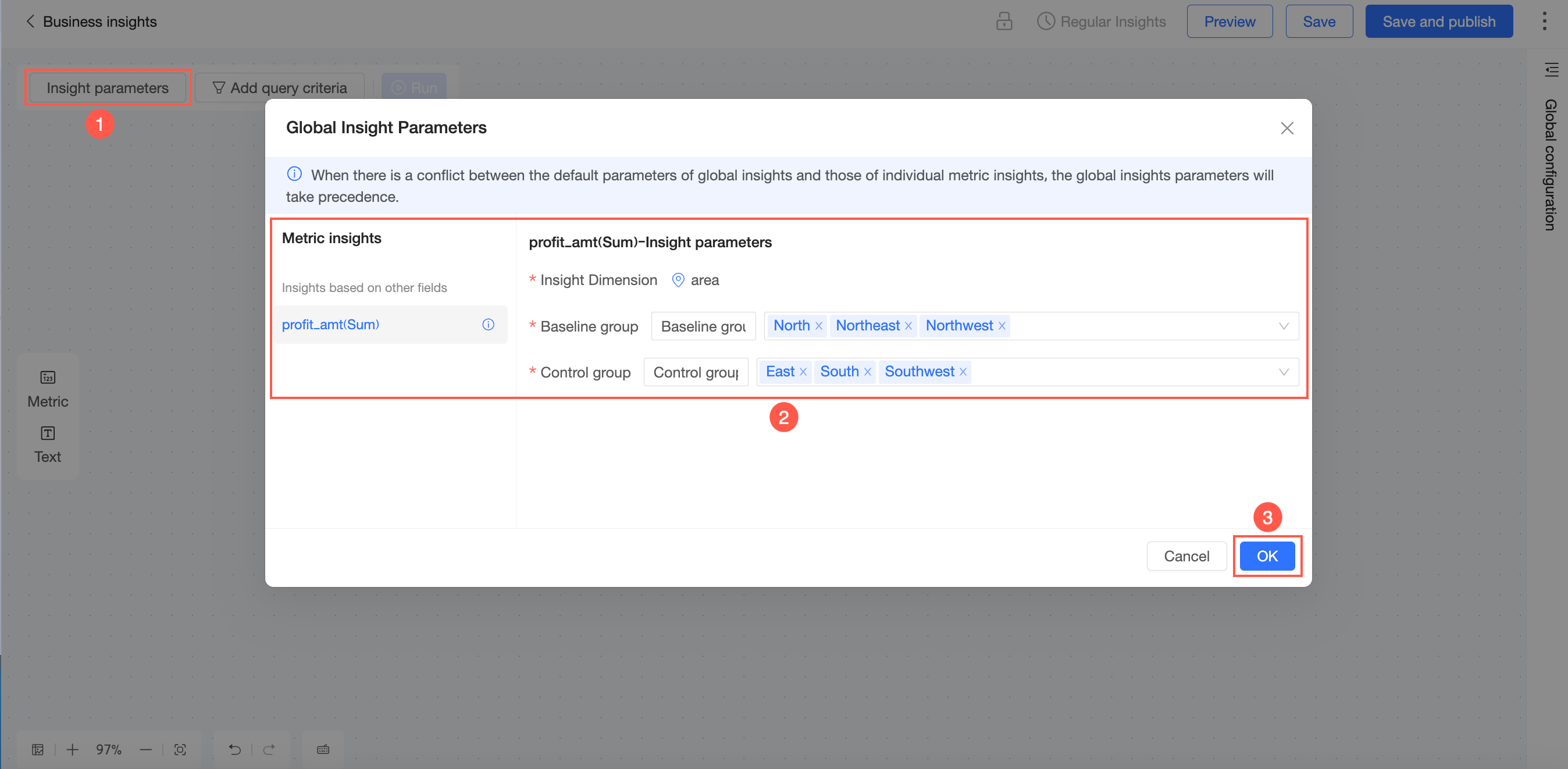Close the Global Insight Parameters dialog

click(1286, 128)
